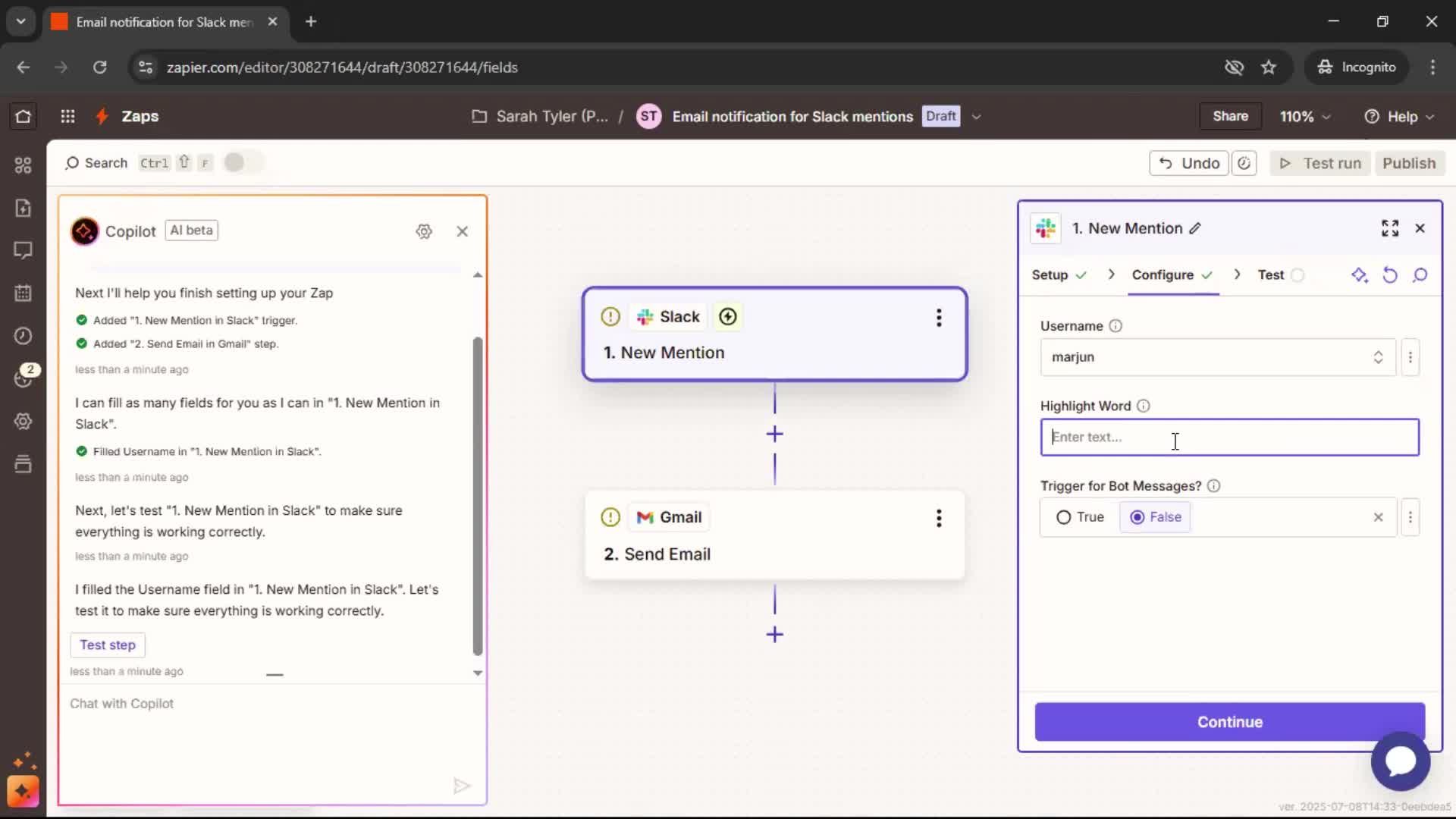
Task: Select the True radio option
Action: click(x=1080, y=517)
